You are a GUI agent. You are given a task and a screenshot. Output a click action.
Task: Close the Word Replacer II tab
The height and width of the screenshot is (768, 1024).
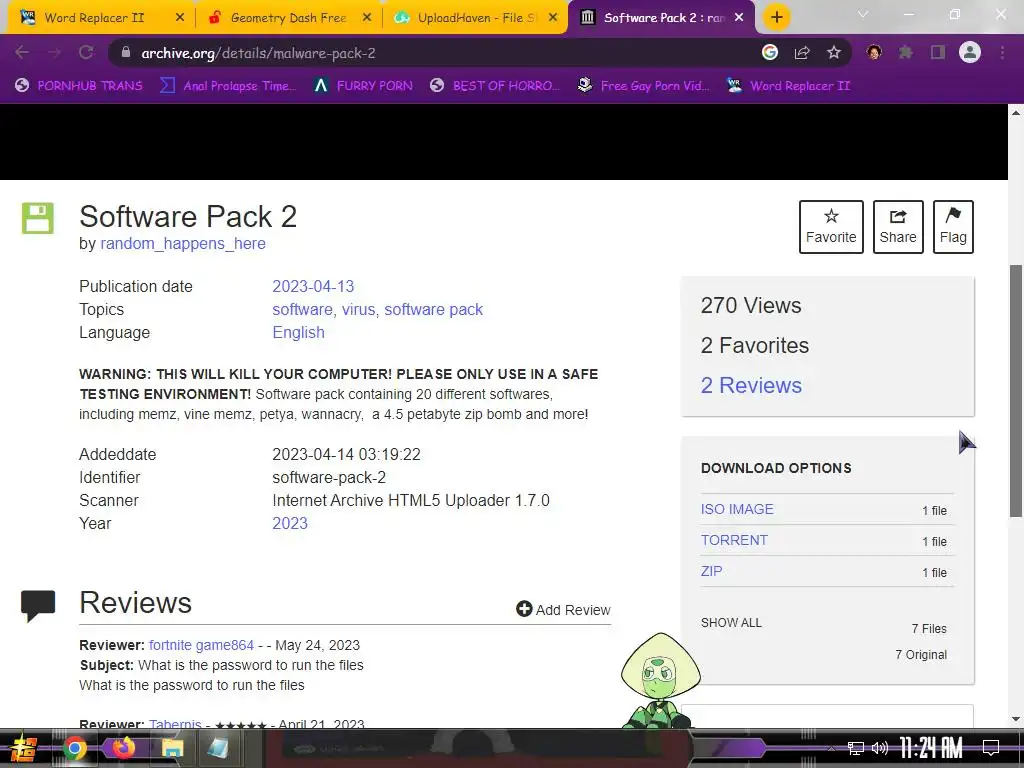click(180, 18)
